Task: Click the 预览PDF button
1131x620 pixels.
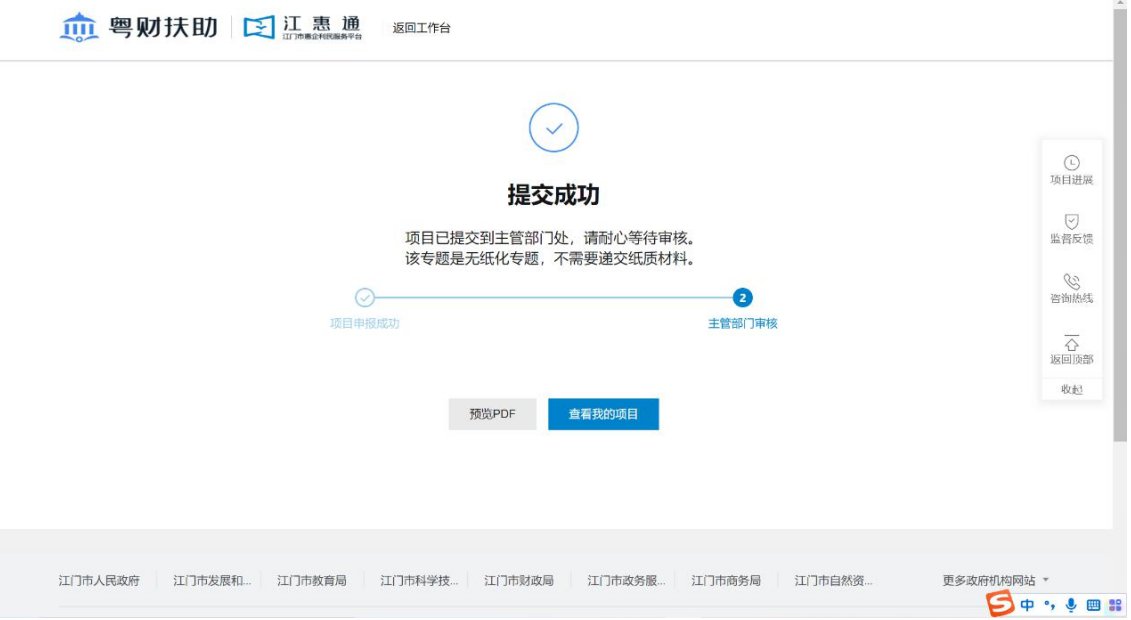Action: point(493,415)
